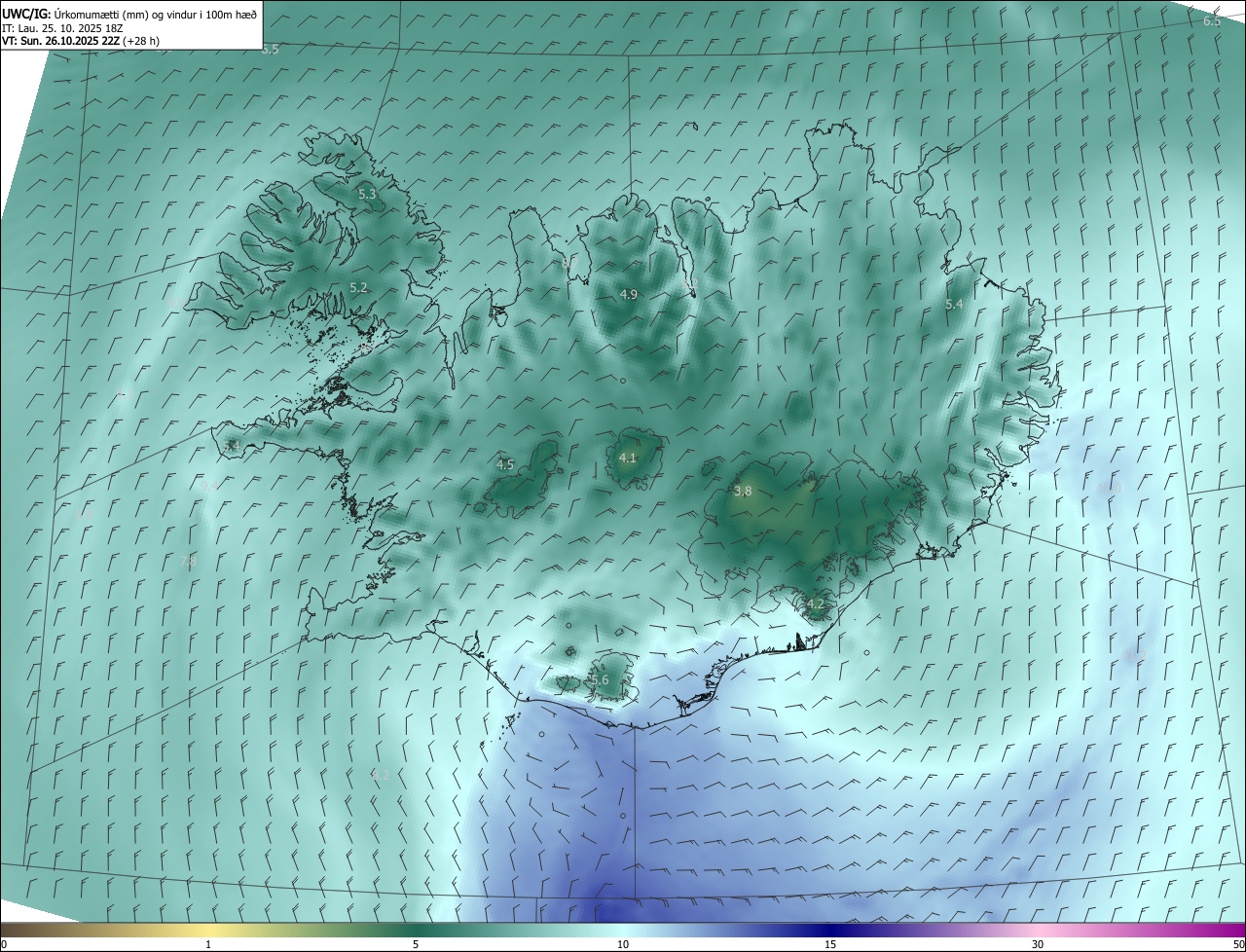Click the '0' tick on the color scale
The height and width of the screenshot is (952, 1246).
(x=4, y=944)
